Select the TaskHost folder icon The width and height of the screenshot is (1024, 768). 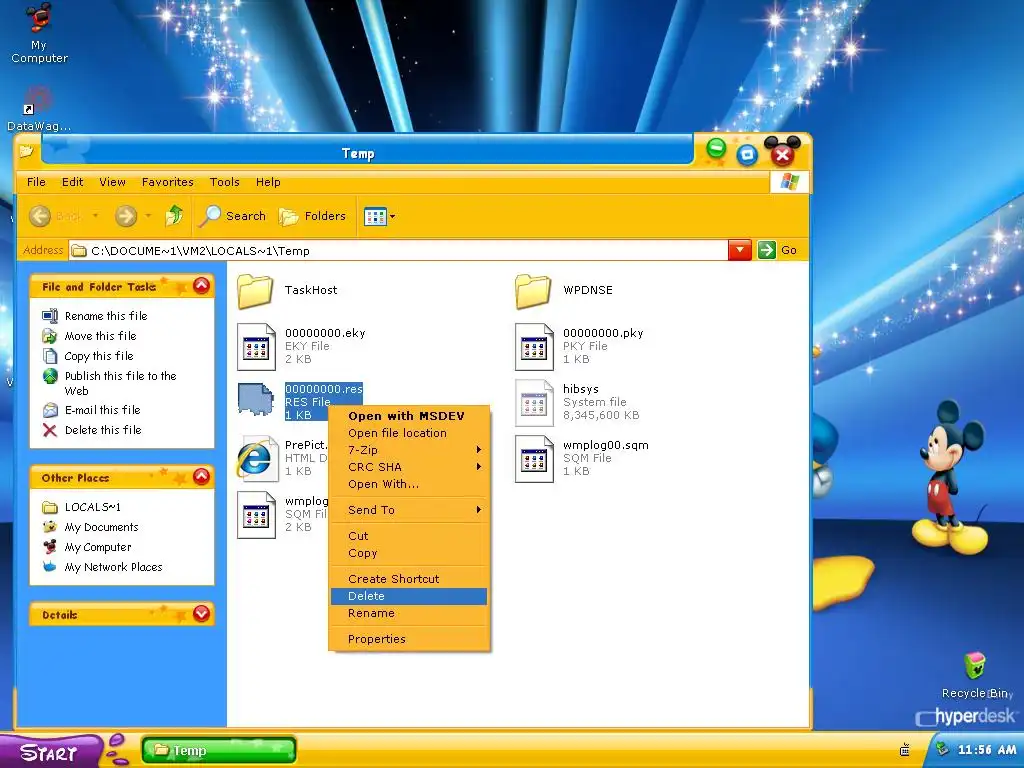coord(255,291)
